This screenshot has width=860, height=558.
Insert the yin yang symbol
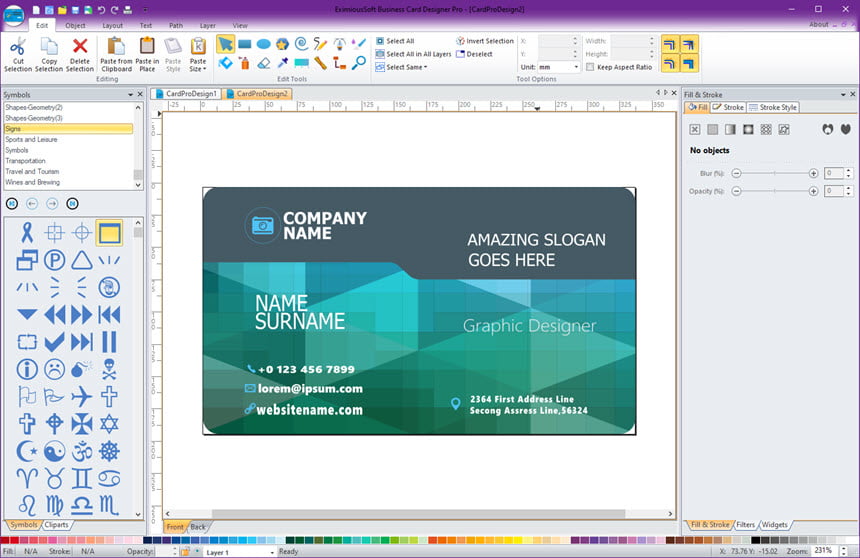54,451
